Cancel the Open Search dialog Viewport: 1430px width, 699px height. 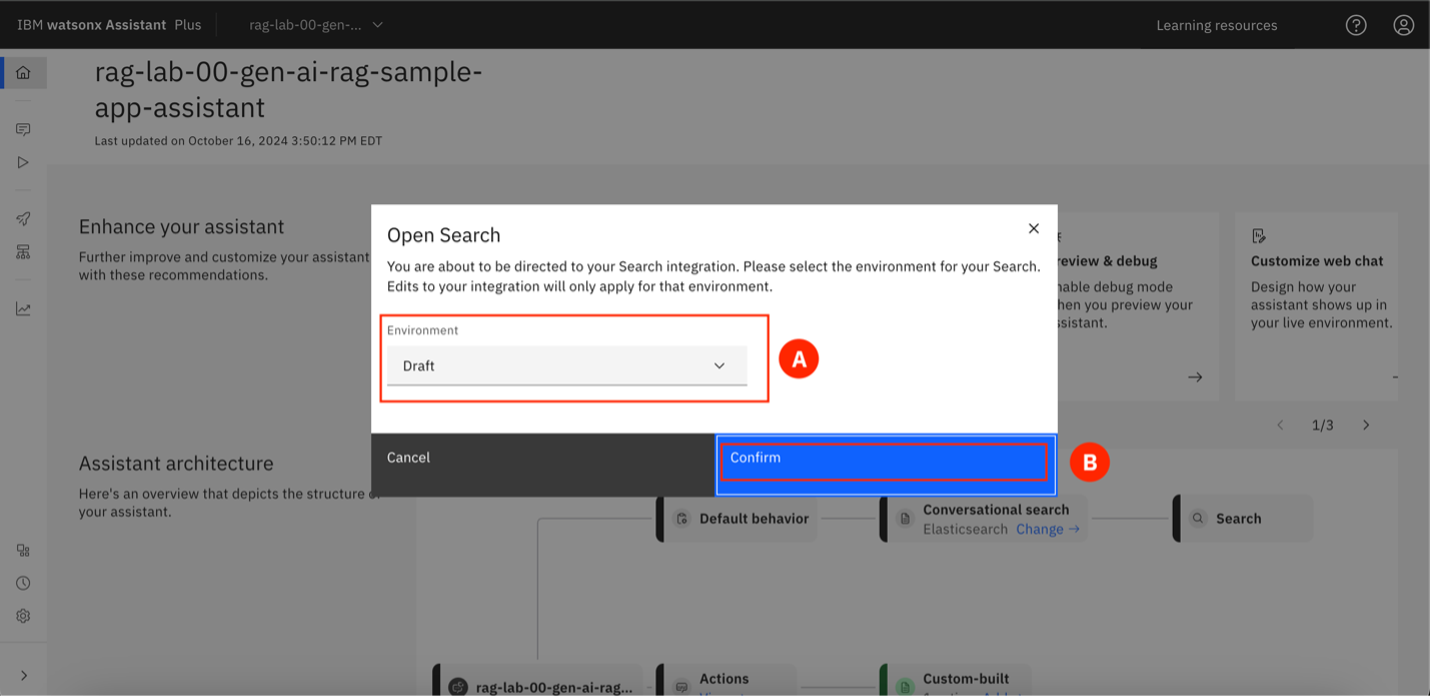pos(409,457)
